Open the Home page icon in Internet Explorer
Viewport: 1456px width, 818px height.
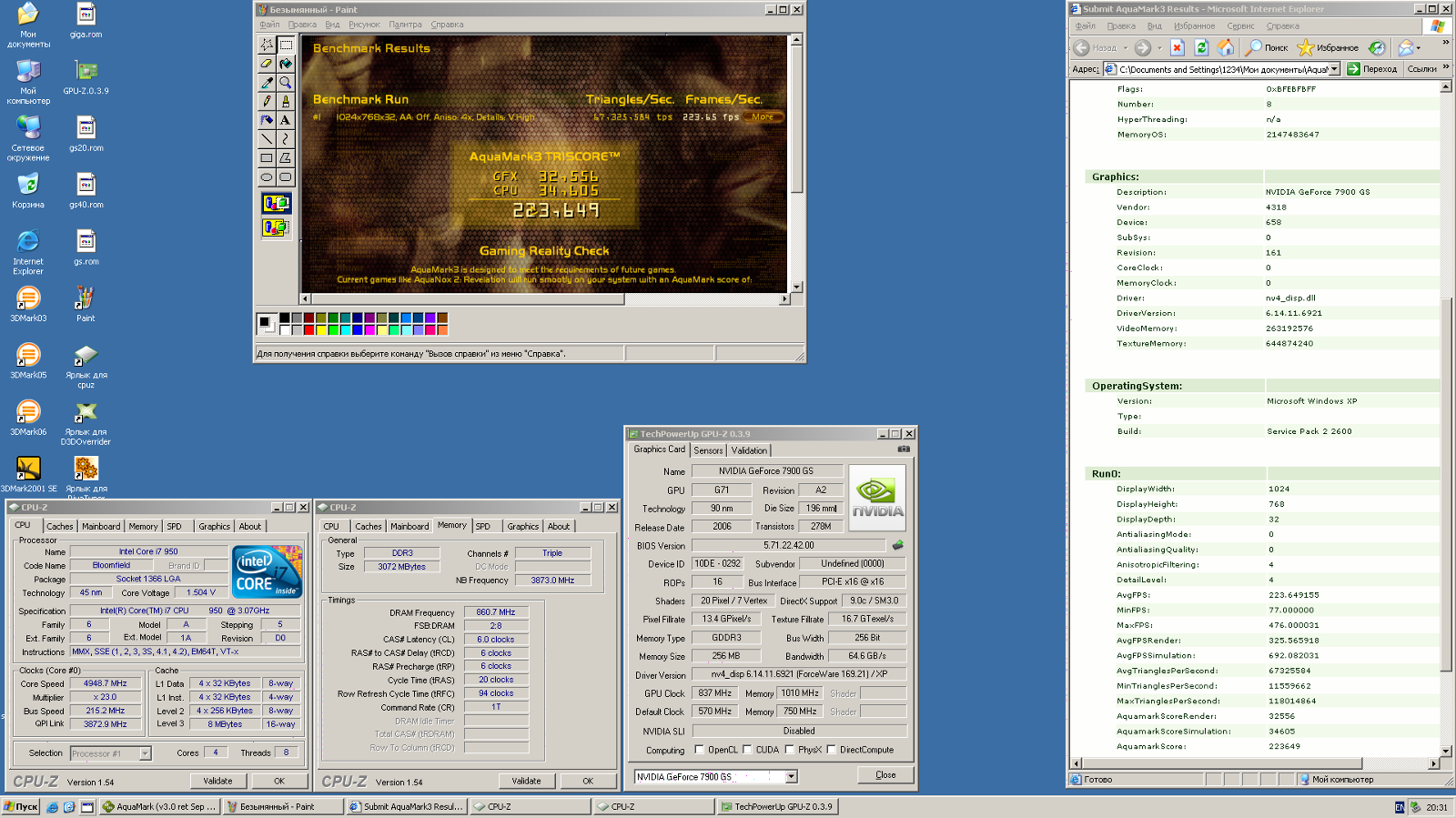(x=1226, y=47)
